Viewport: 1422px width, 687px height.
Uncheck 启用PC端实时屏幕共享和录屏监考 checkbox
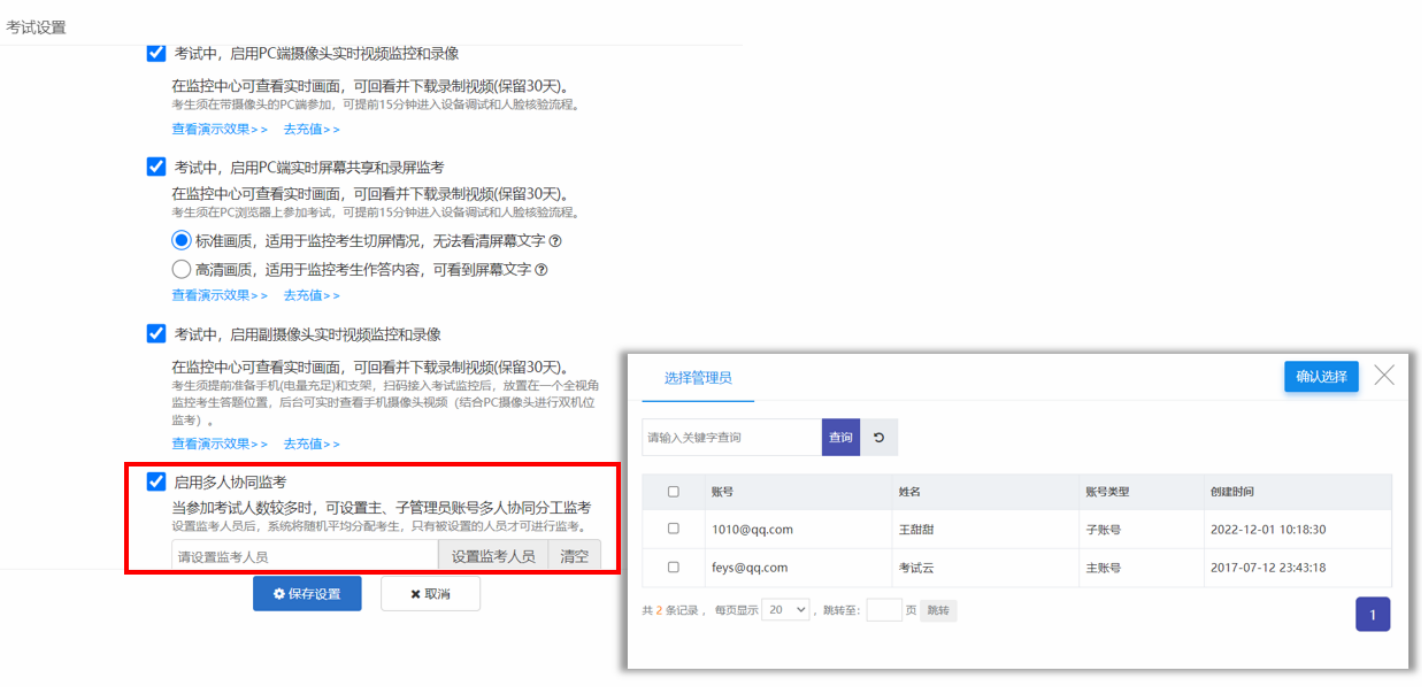157,167
